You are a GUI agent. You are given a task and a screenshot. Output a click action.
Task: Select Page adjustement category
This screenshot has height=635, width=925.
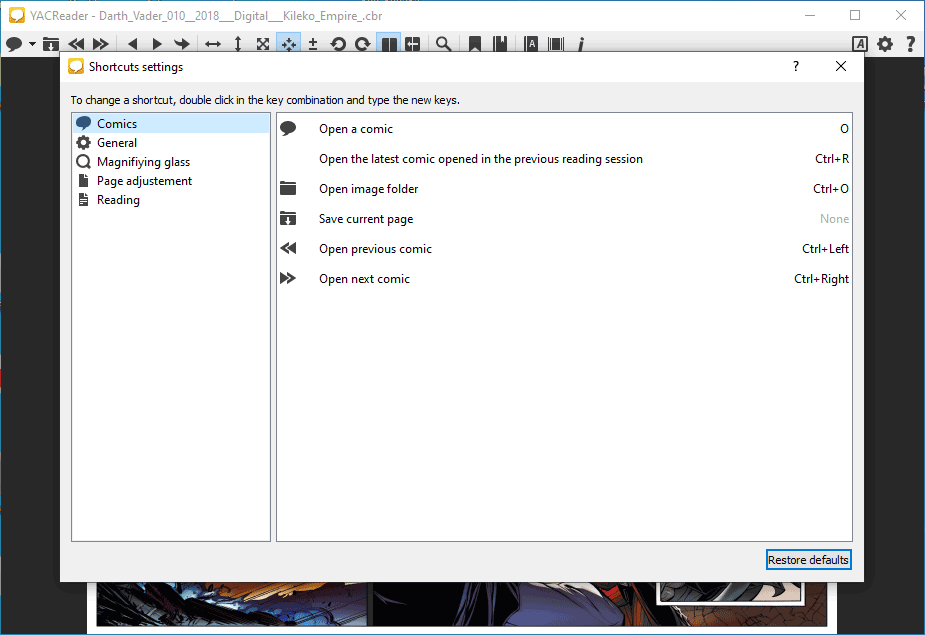(x=171, y=181)
